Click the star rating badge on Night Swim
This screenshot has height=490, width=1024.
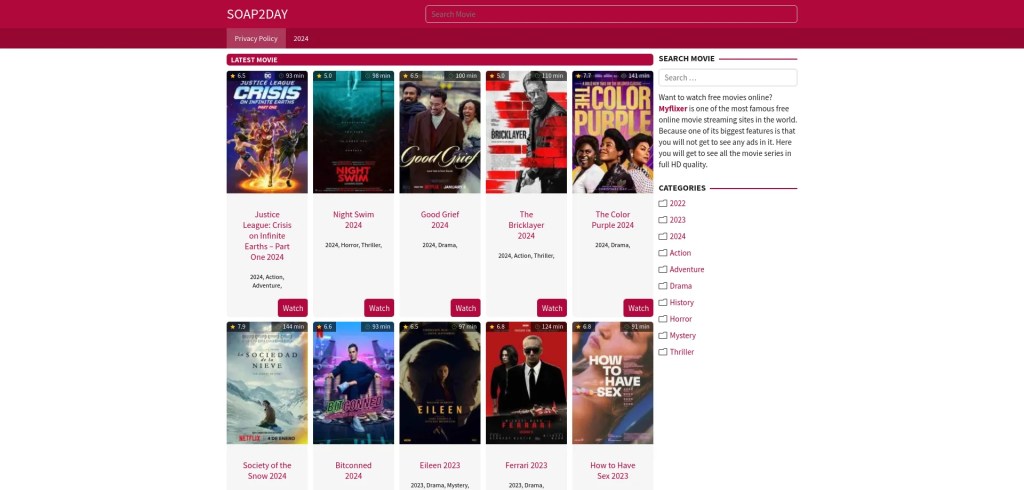[x=323, y=76]
